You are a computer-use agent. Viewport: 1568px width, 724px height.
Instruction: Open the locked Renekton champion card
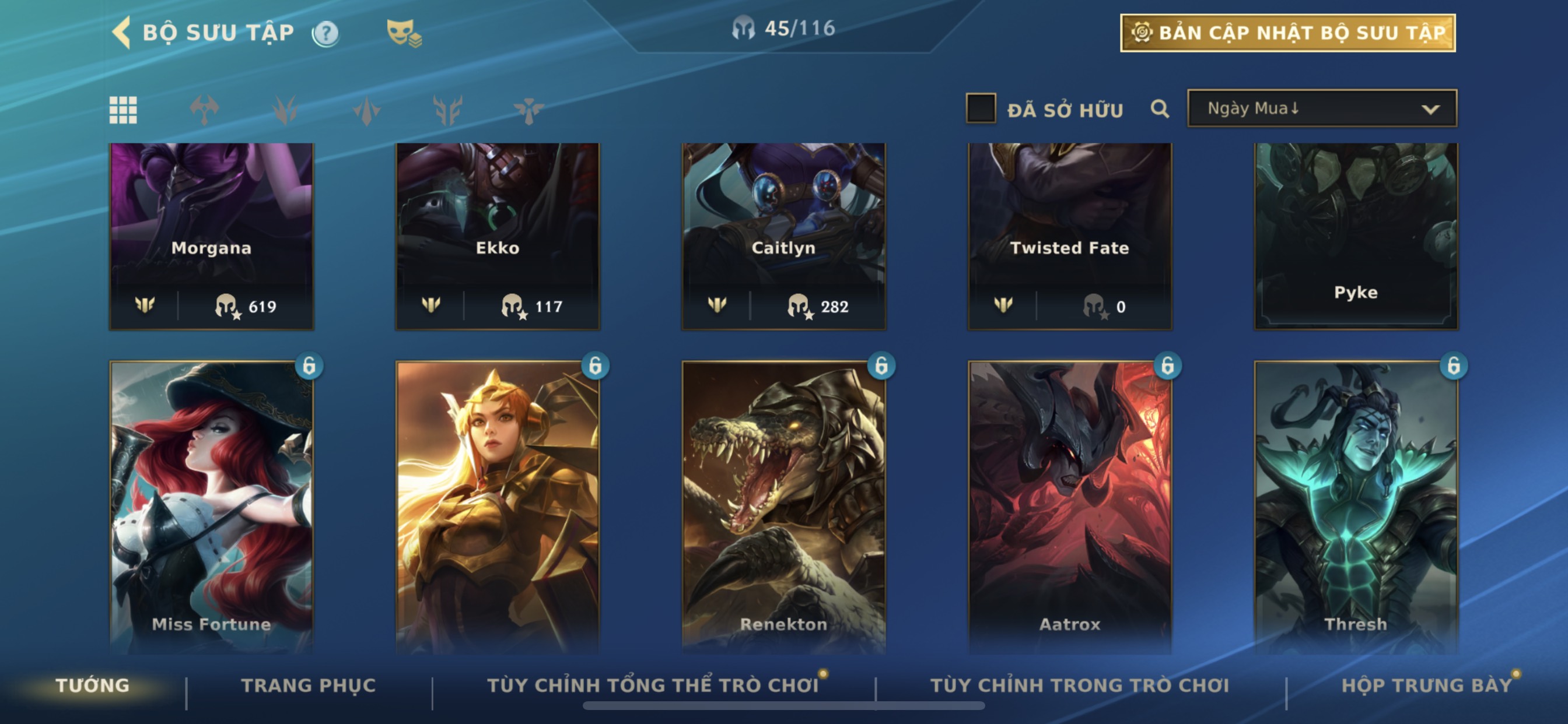pyautogui.click(x=784, y=507)
